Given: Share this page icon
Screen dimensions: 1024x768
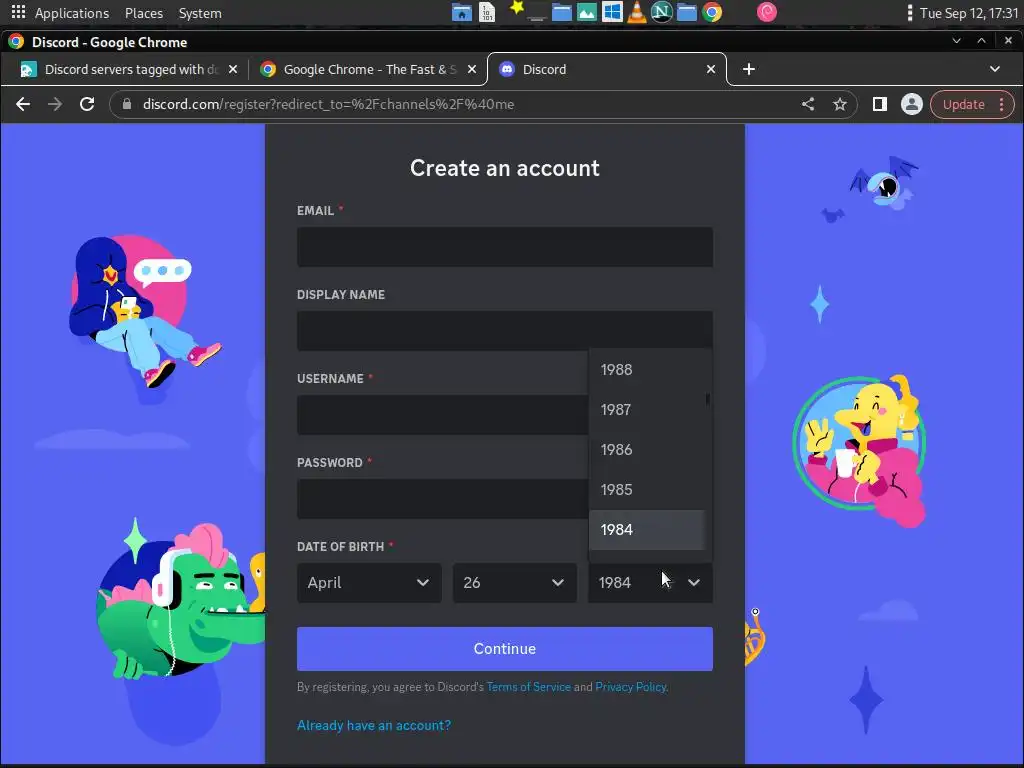Looking at the screenshot, I should 808,104.
